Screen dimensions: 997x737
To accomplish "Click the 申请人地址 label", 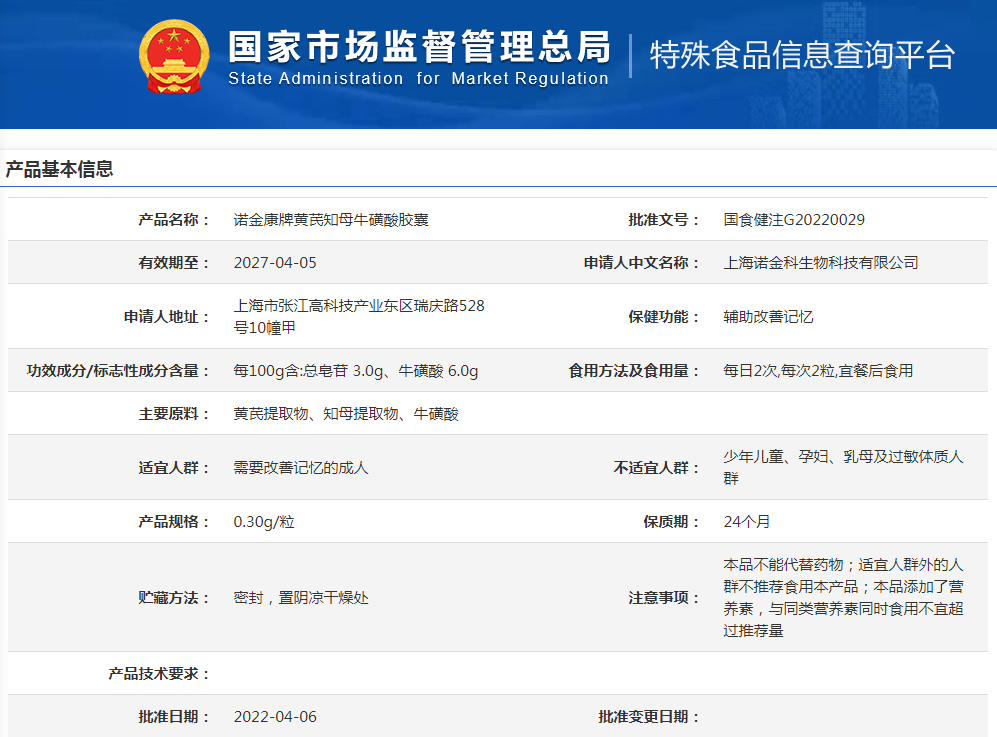I will tap(167, 317).
